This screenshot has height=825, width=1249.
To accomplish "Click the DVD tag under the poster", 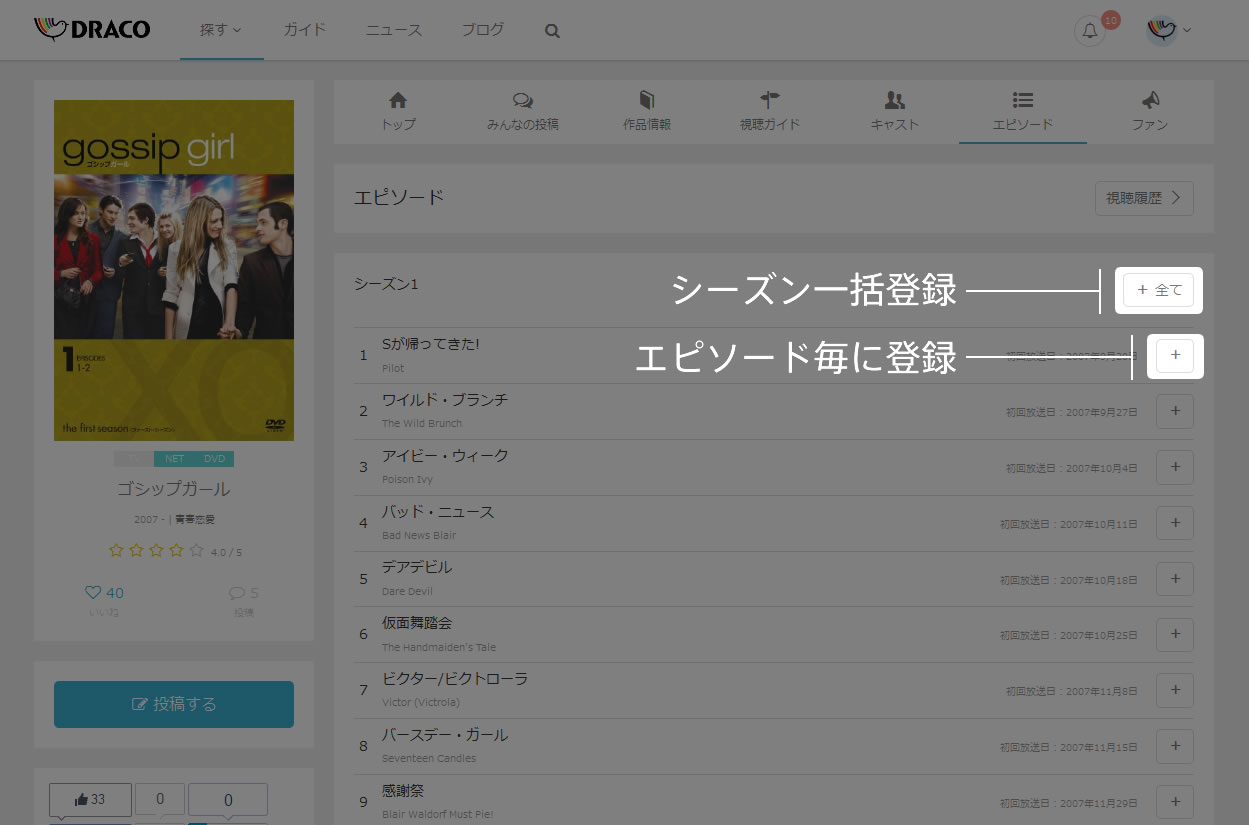I will tap(214, 459).
